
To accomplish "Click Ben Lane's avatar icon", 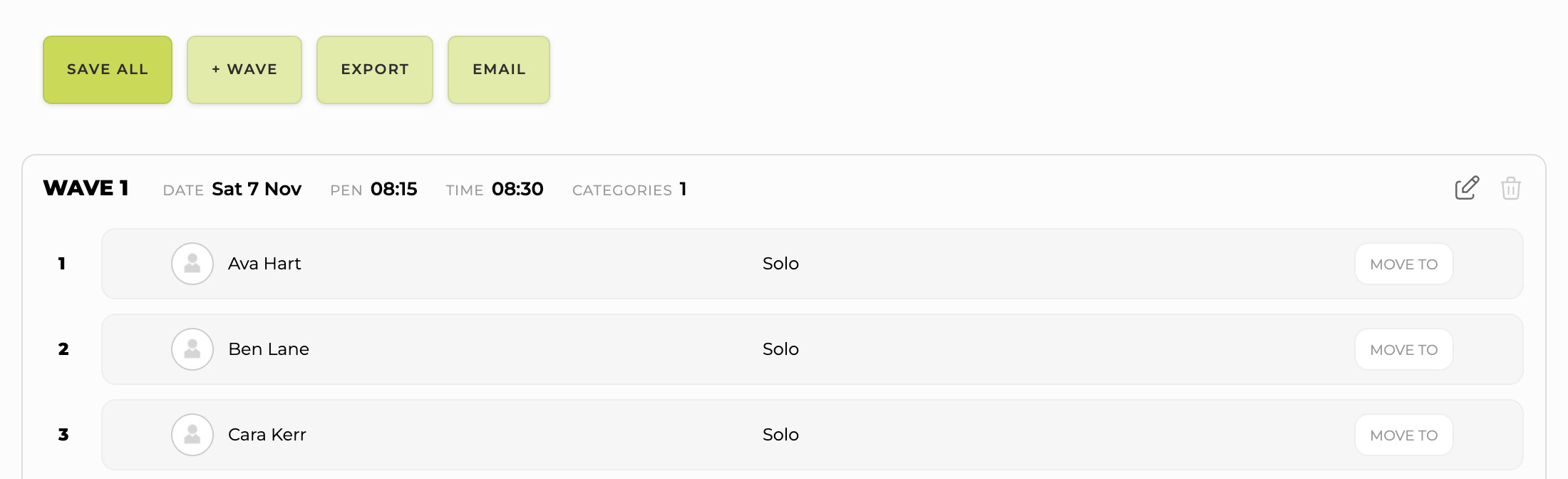I will [x=192, y=349].
